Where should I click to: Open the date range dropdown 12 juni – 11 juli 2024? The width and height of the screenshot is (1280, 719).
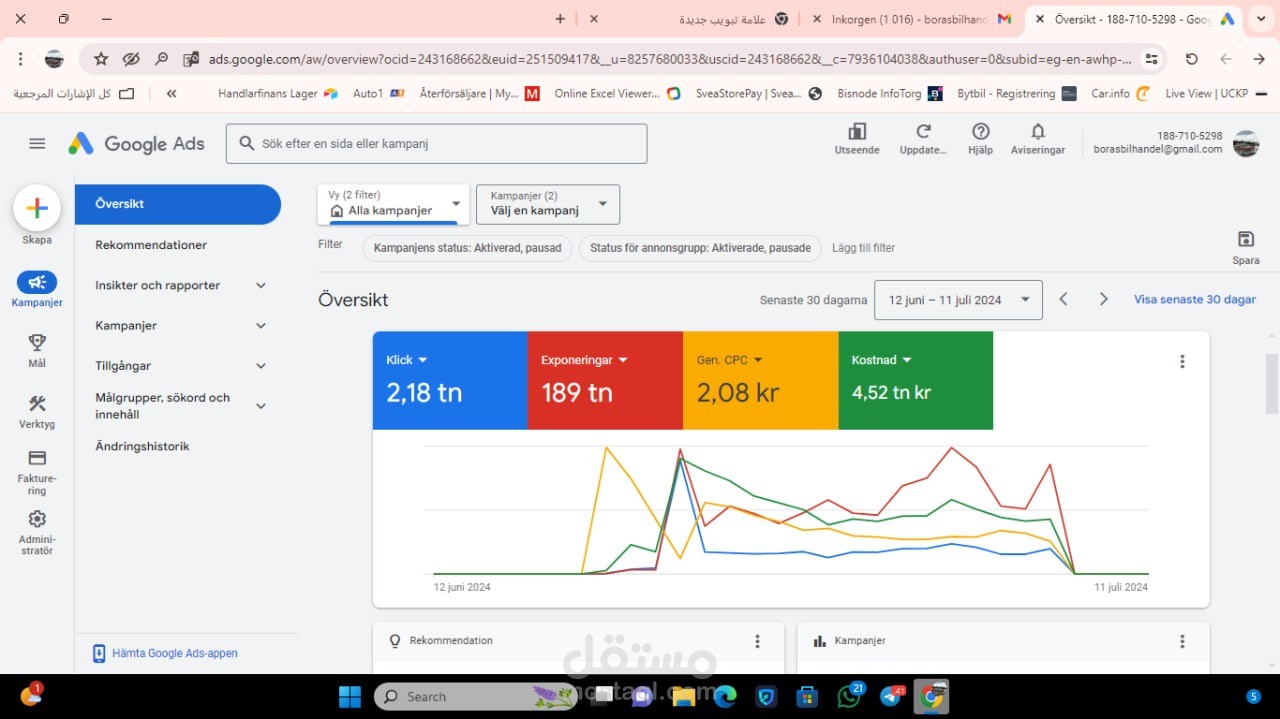958,299
